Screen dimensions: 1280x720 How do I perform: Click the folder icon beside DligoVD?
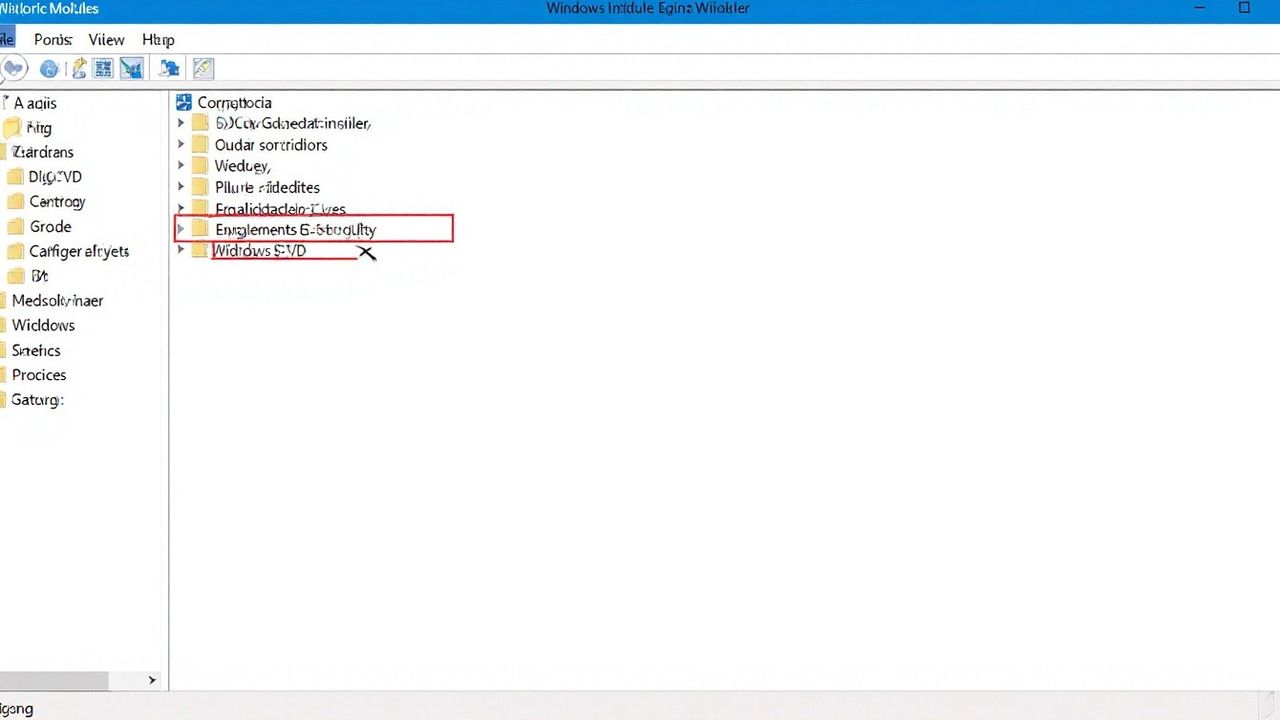click(15, 176)
